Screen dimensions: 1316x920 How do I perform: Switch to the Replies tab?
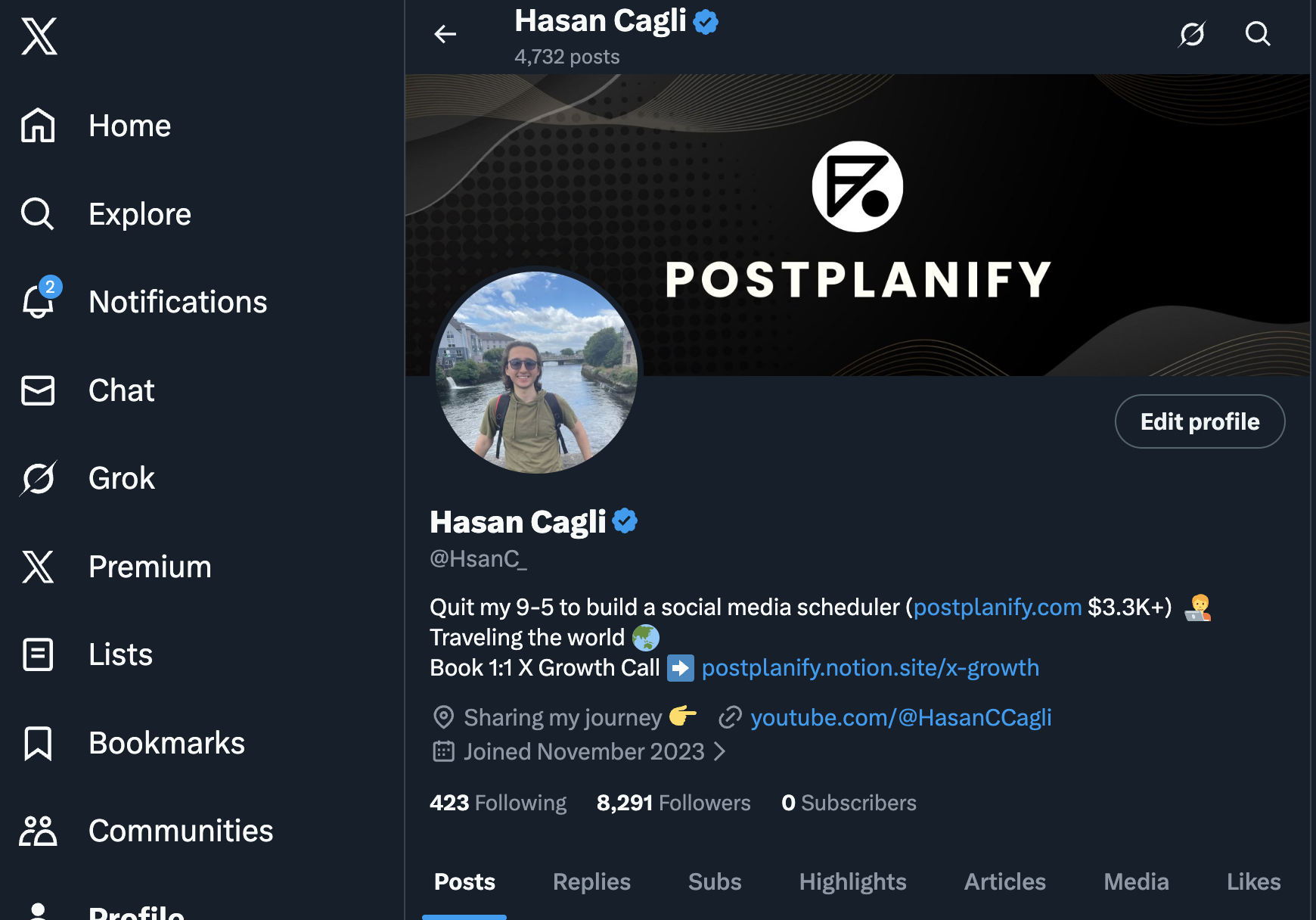(591, 881)
